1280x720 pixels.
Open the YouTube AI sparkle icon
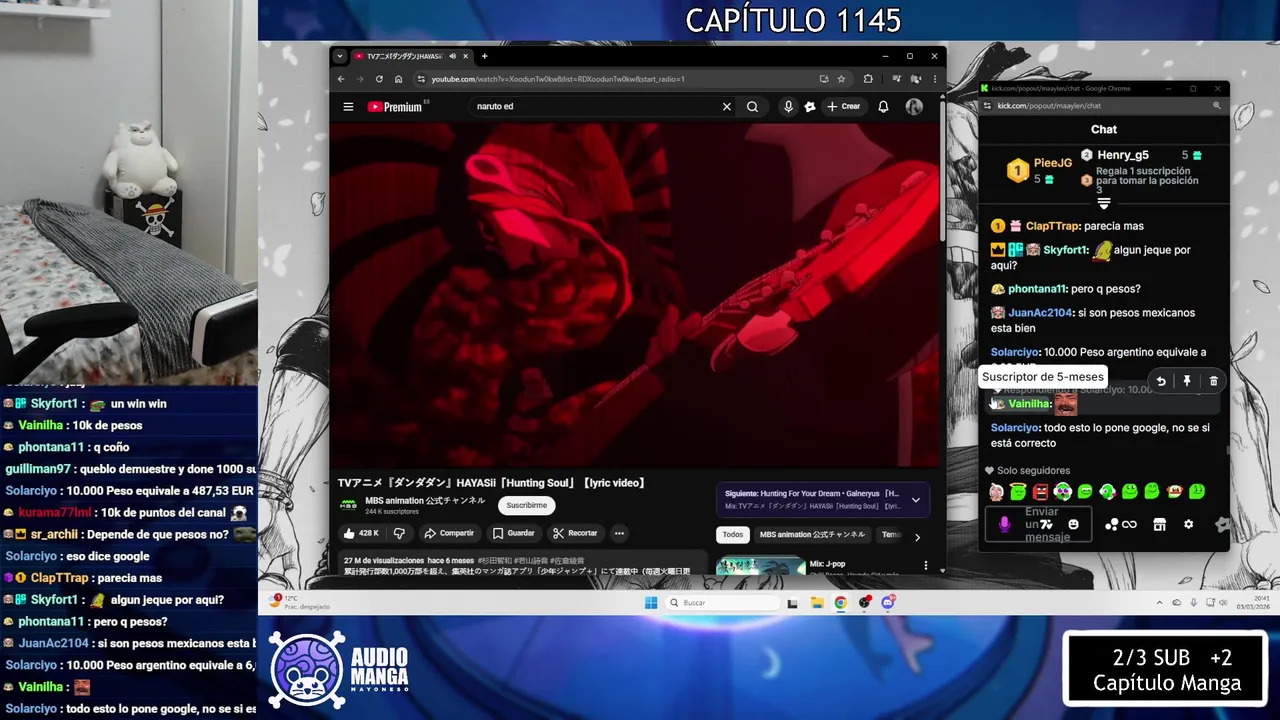[x=810, y=107]
